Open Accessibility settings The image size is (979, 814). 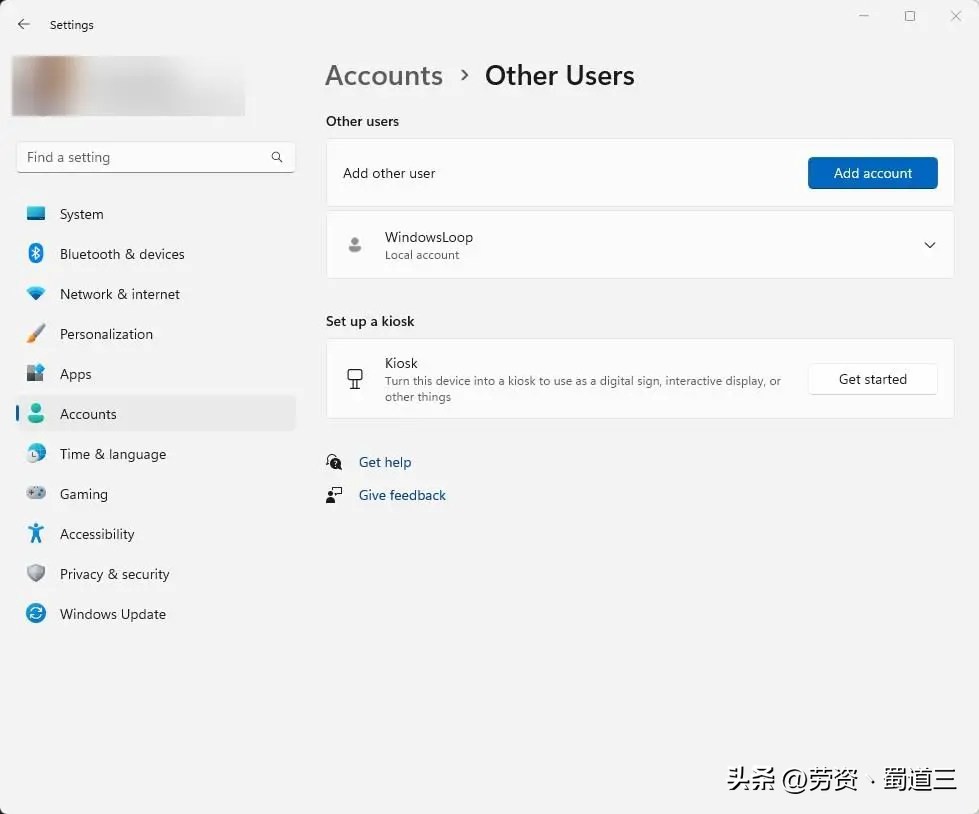(36, 534)
